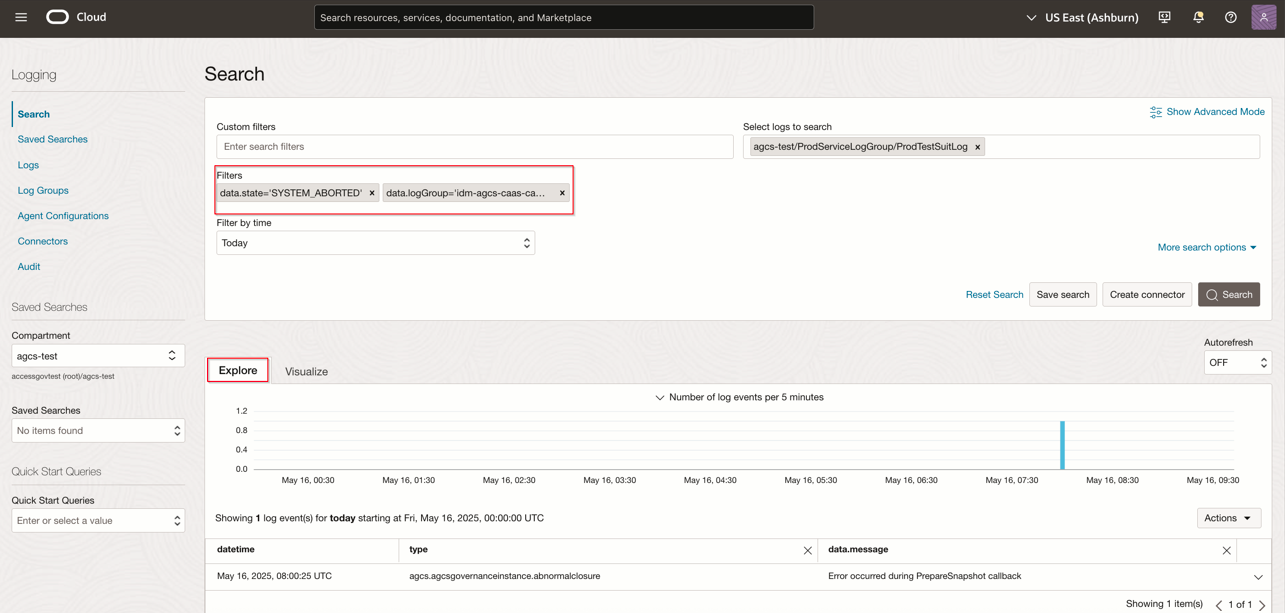Clear the data.message column filter
1285x613 pixels.
point(1226,549)
